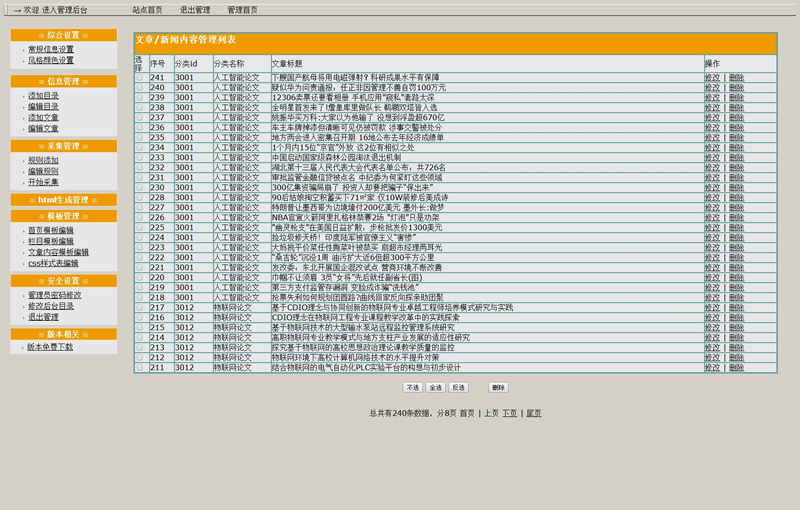Select the checkbox in row 230
800x510 pixels.
click(x=140, y=187)
